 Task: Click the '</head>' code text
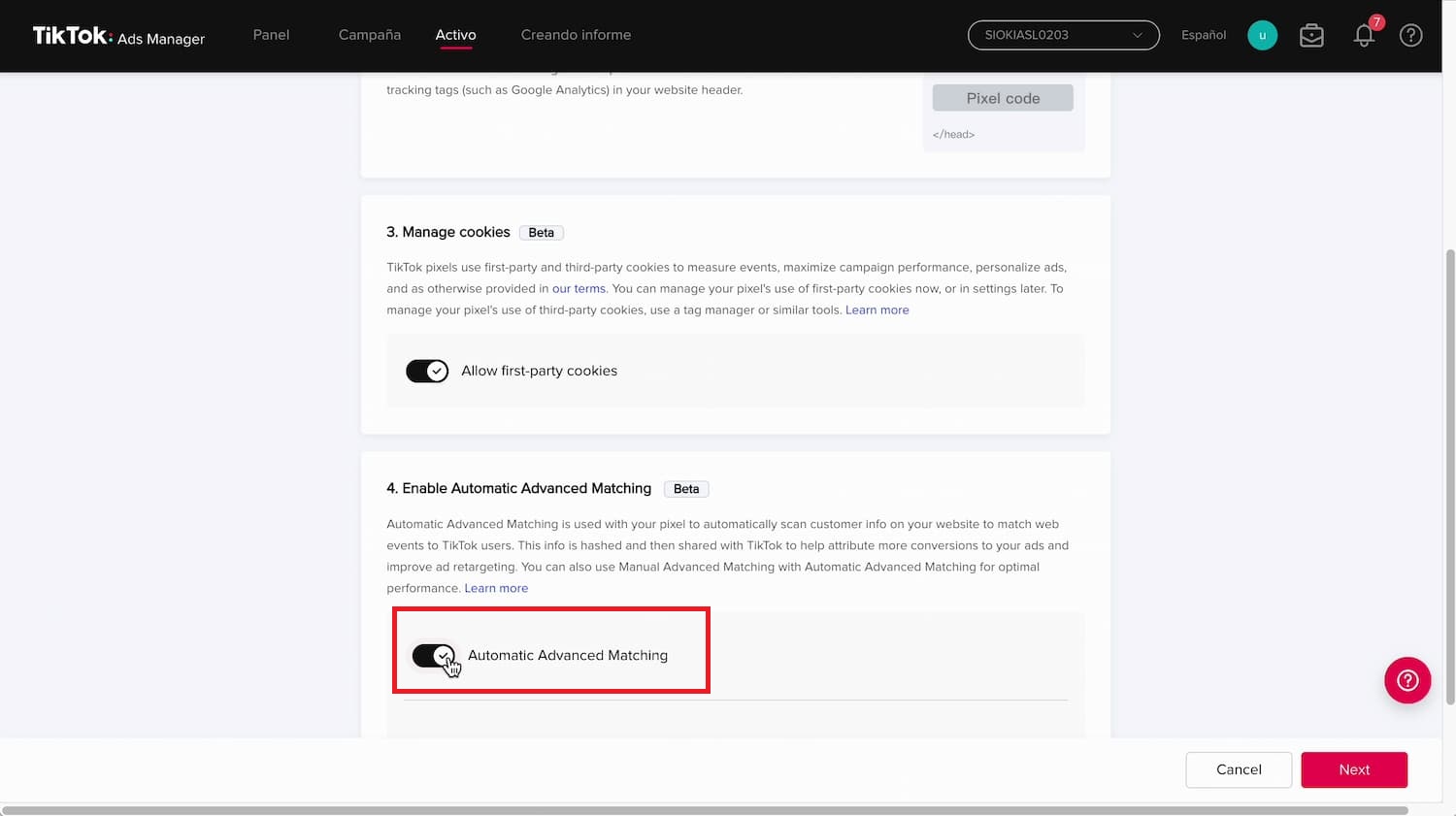click(953, 134)
